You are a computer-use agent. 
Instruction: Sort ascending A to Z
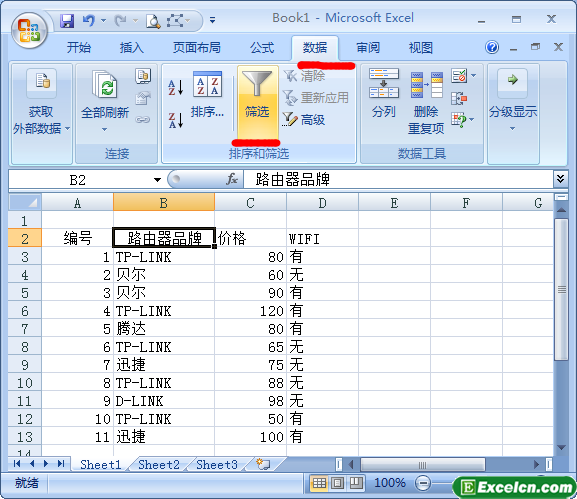click(x=176, y=88)
